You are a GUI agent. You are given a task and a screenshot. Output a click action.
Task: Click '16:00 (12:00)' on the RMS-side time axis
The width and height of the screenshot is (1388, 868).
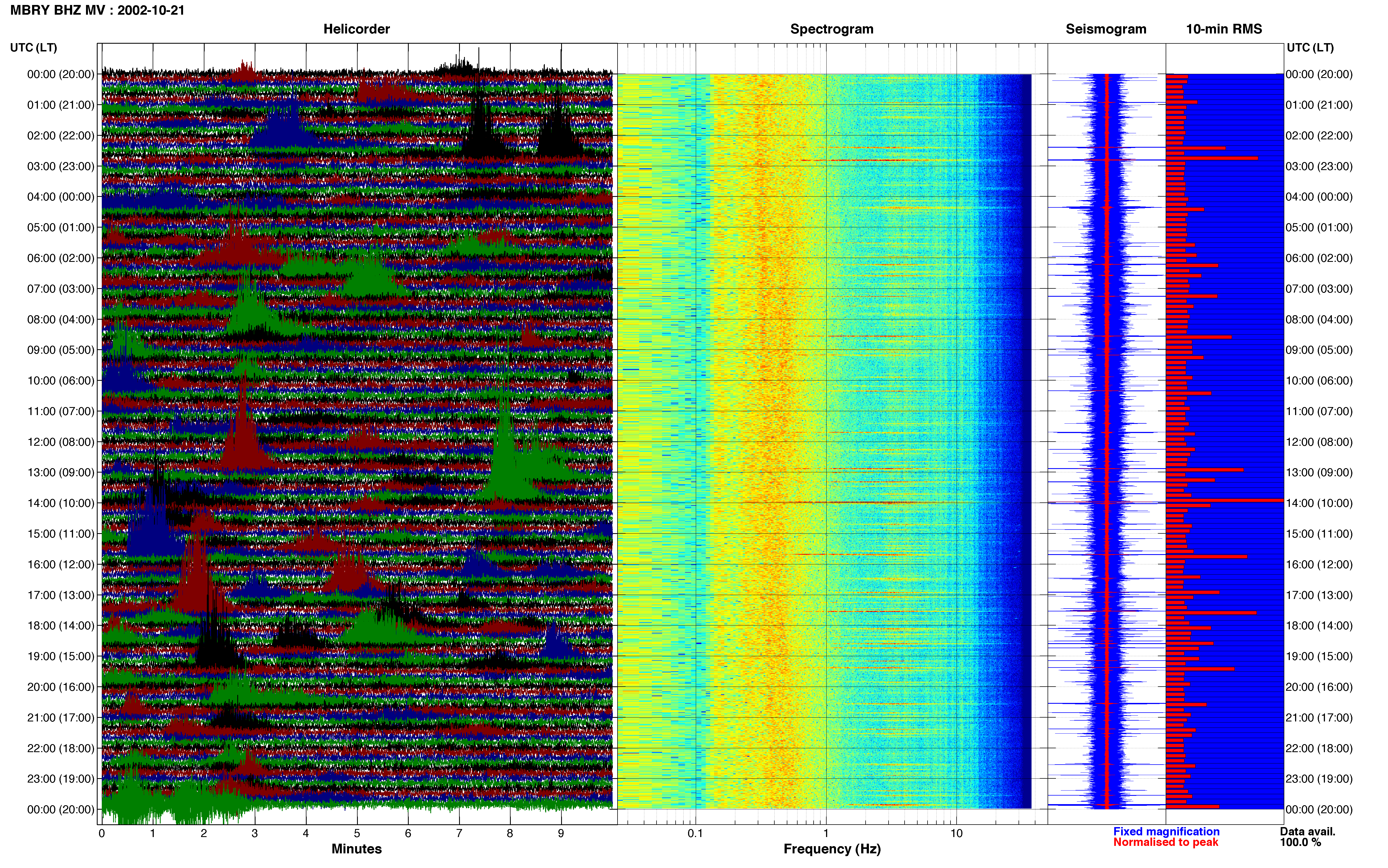[x=1319, y=564]
